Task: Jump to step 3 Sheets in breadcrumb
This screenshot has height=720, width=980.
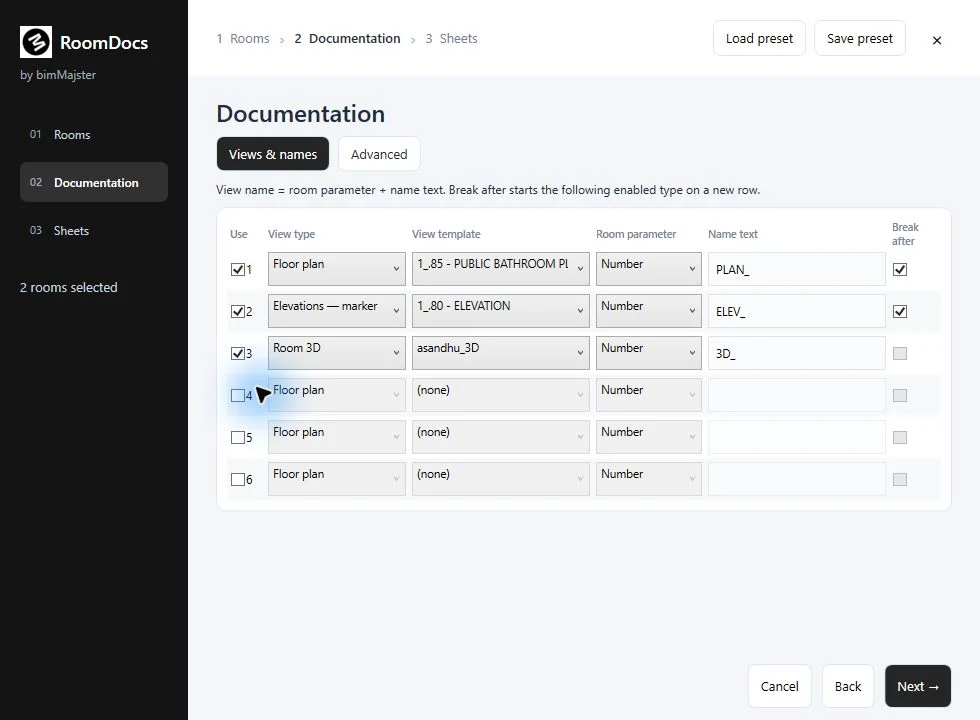Action: click(x=451, y=39)
